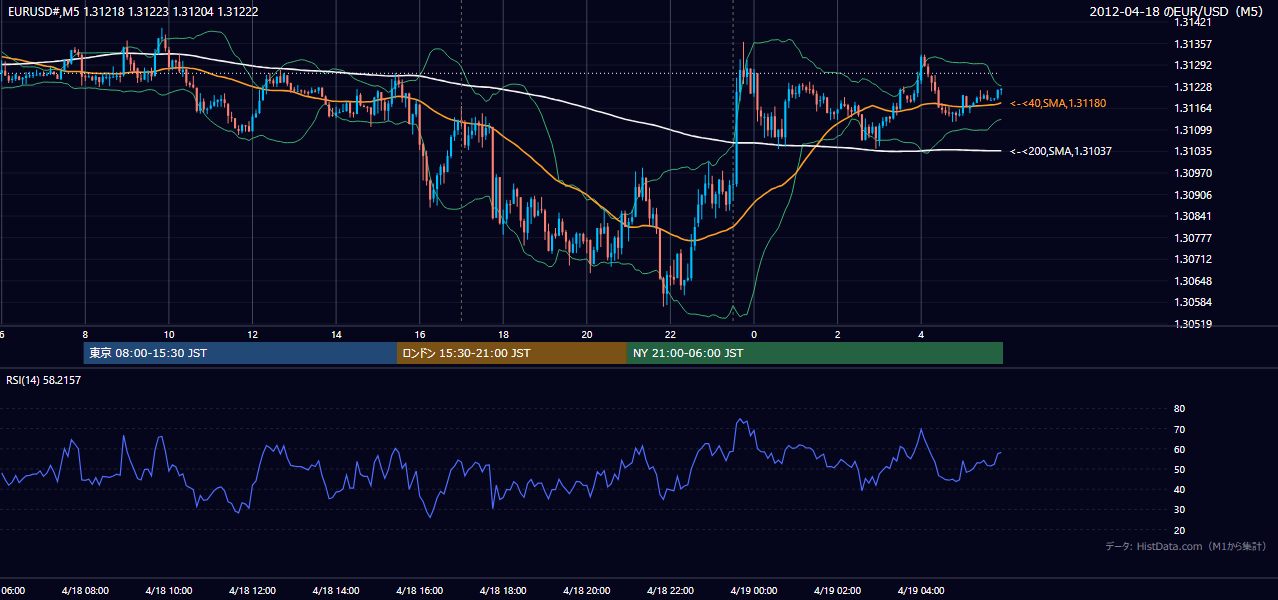Click RSI axis level 80

coord(1179,409)
